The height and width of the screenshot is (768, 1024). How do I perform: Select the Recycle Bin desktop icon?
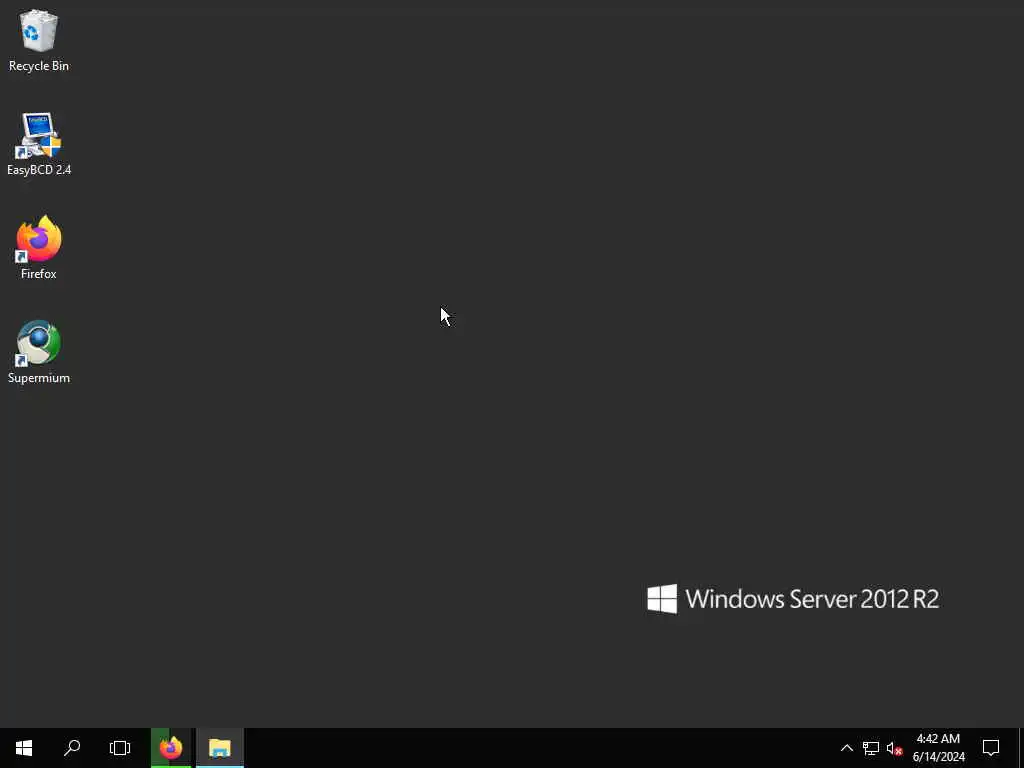[x=39, y=40]
